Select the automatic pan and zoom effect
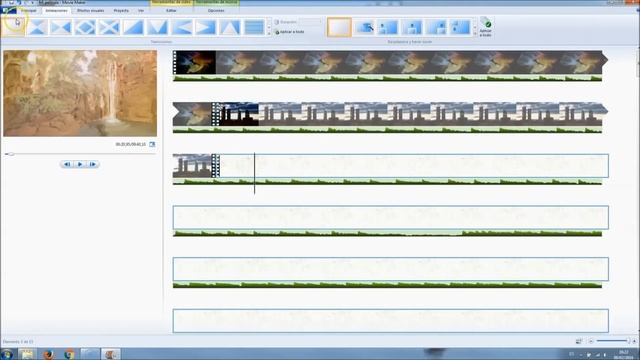 pyautogui.click(x=364, y=27)
